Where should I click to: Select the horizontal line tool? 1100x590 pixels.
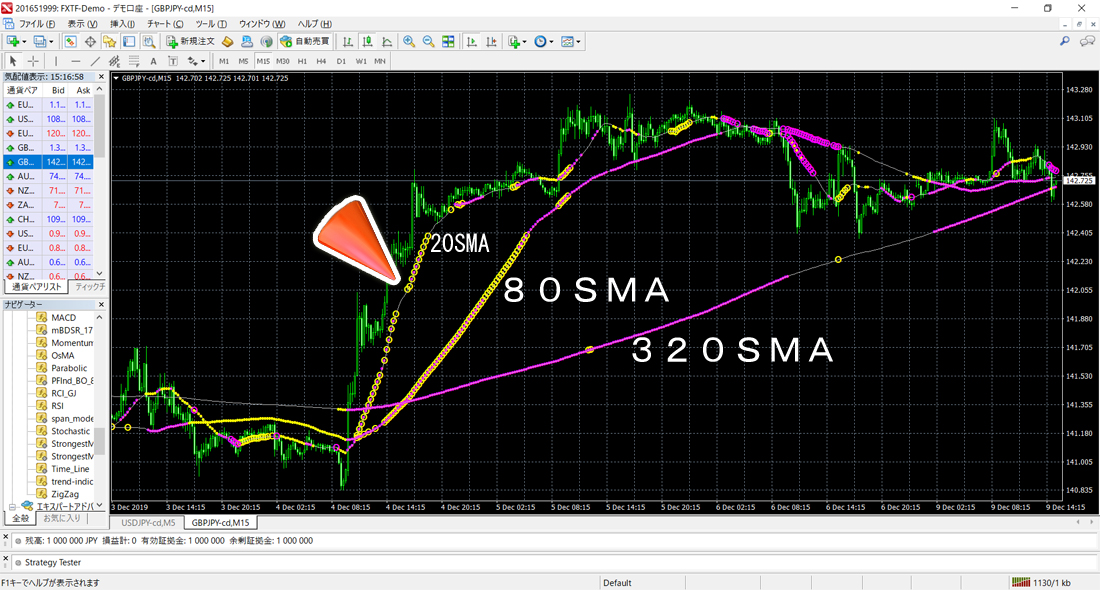pos(76,61)
